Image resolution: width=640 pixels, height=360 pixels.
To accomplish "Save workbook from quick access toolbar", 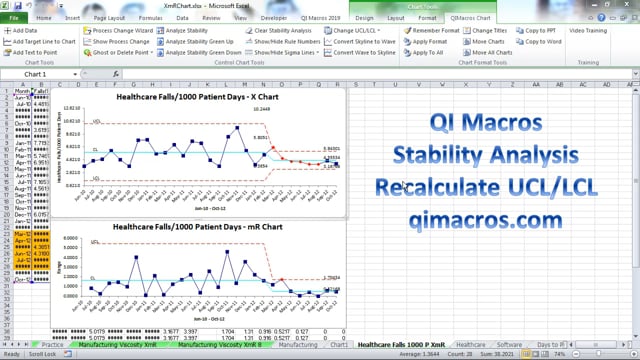I will click(18, 6).
